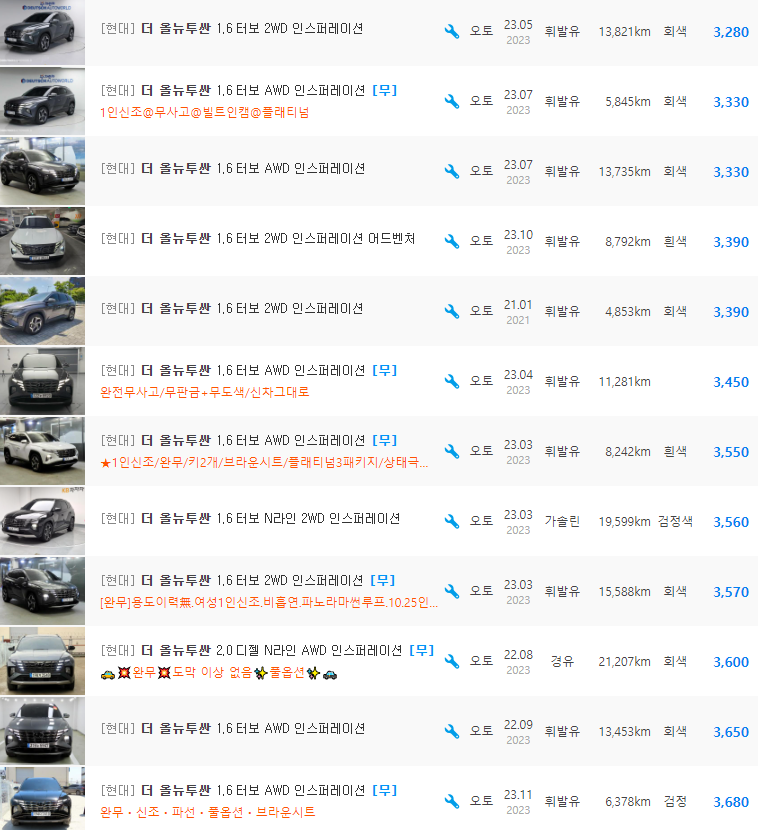Screen dimensions: 758x830
Task: Click price 3,650
Action: tap(731, 733)
